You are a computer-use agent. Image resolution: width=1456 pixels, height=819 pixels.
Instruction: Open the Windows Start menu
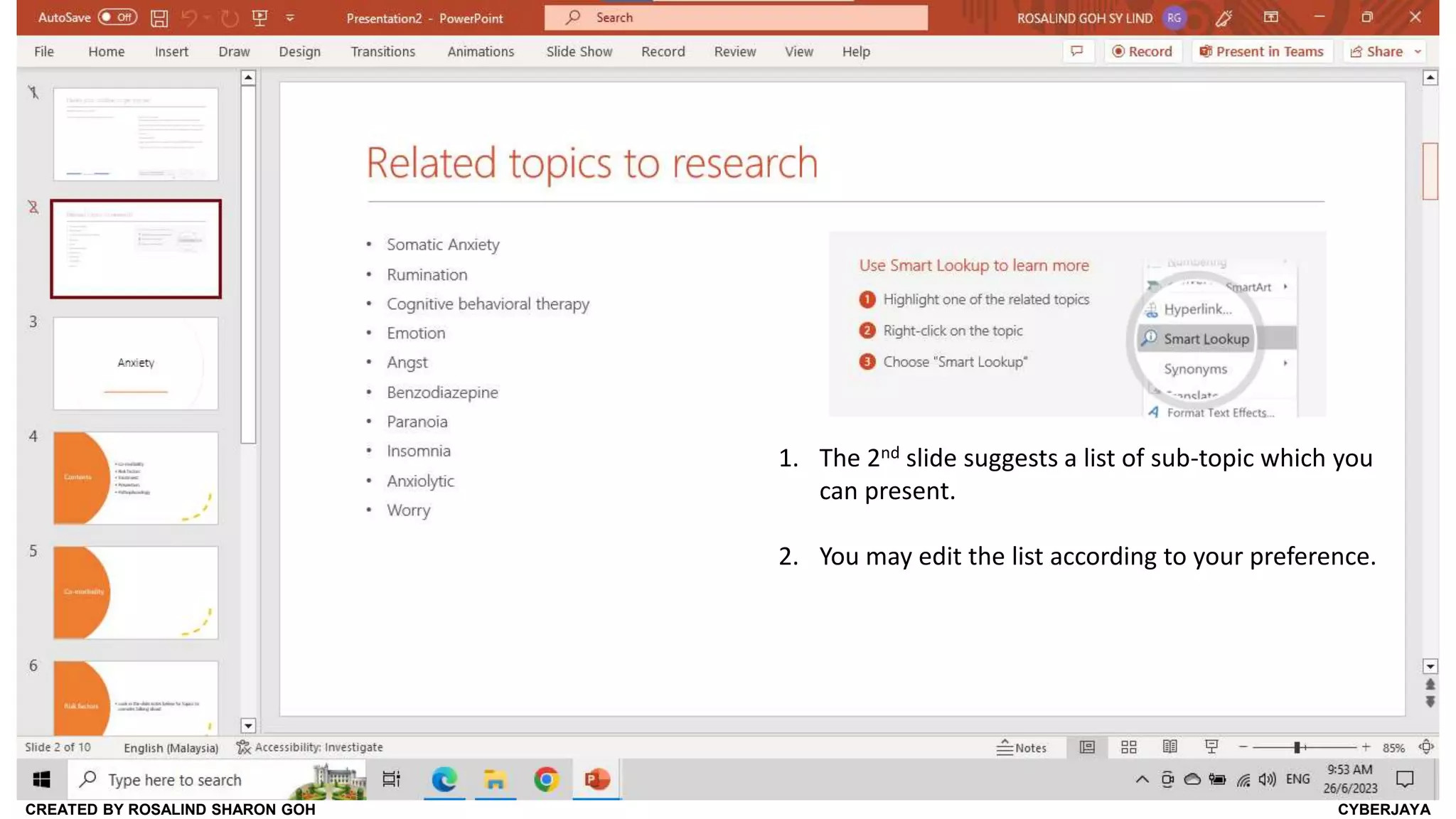point(41,780)
